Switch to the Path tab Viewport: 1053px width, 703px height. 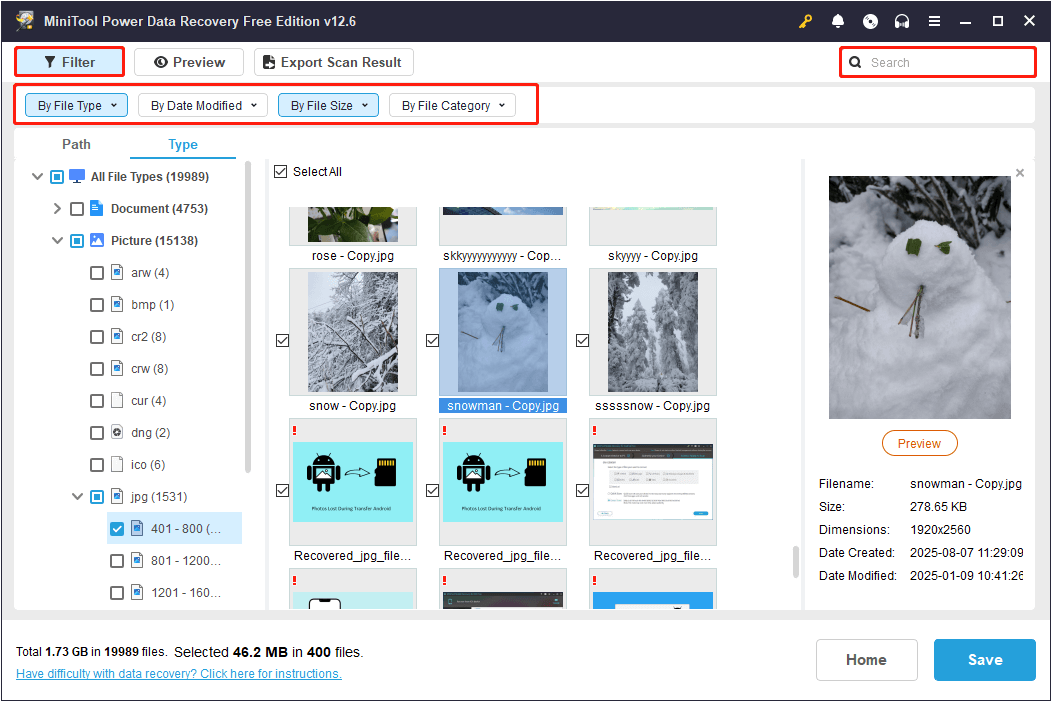(x=76, y=144)
